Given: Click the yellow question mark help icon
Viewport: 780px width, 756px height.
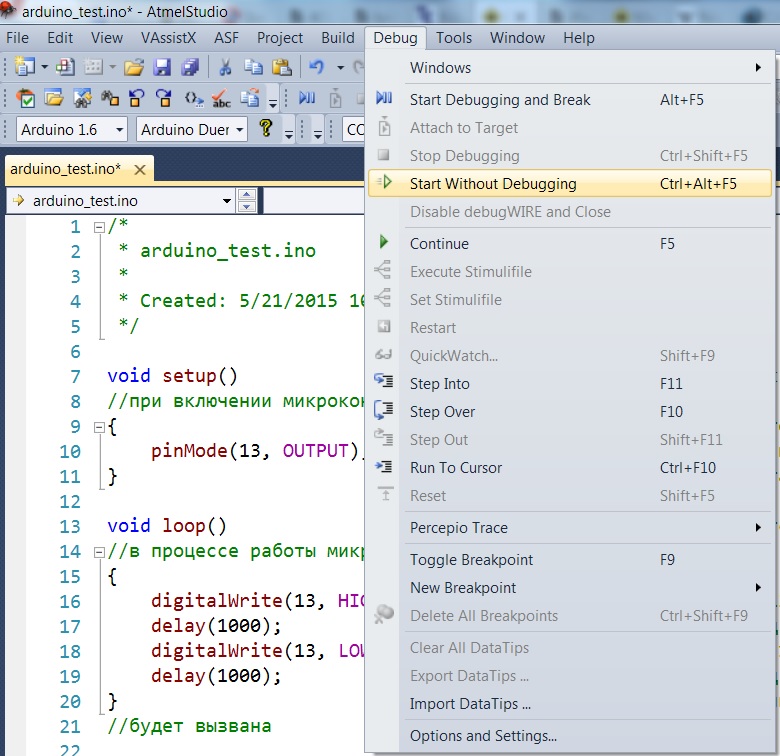Looking at the screenshot, I should [266, 129].
